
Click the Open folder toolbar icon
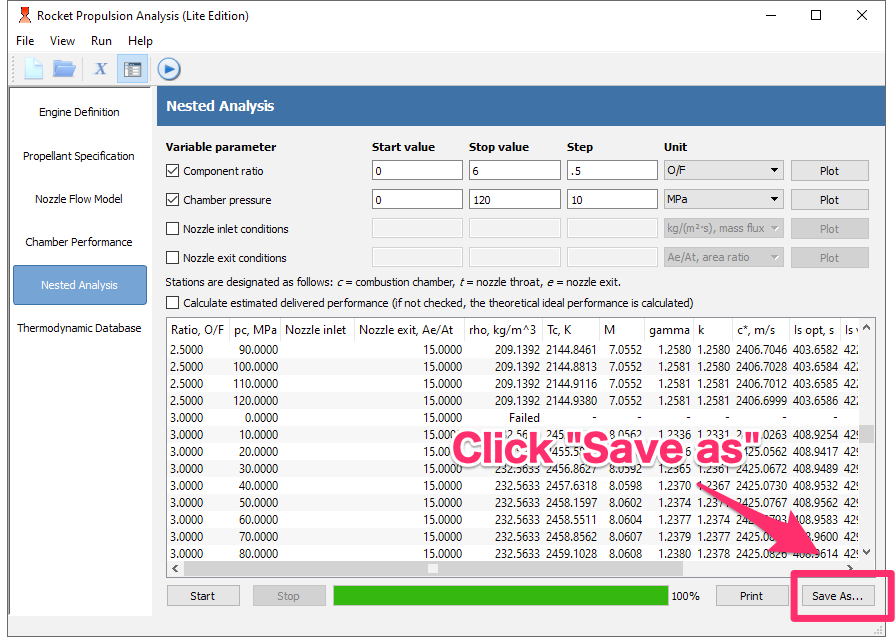[x=64, y=69]
